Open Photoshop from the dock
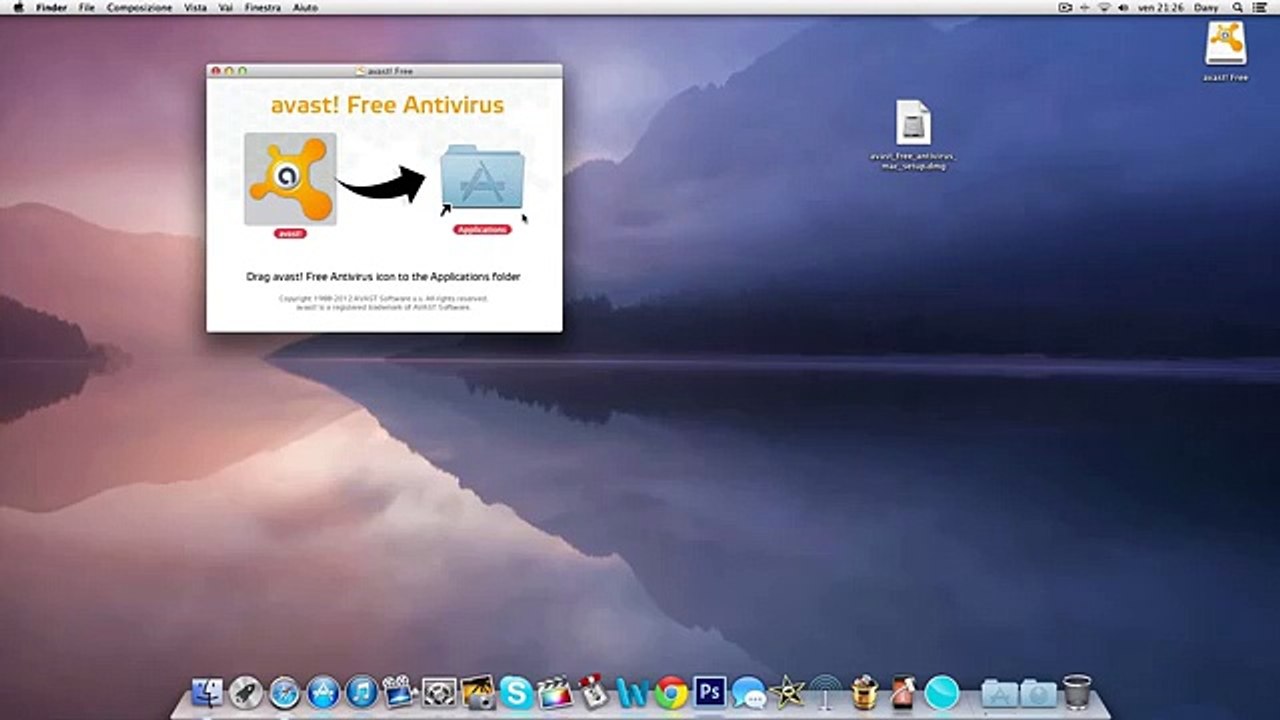The width and height of the screenshot is (1280, 720). click(x=710, y=692)
